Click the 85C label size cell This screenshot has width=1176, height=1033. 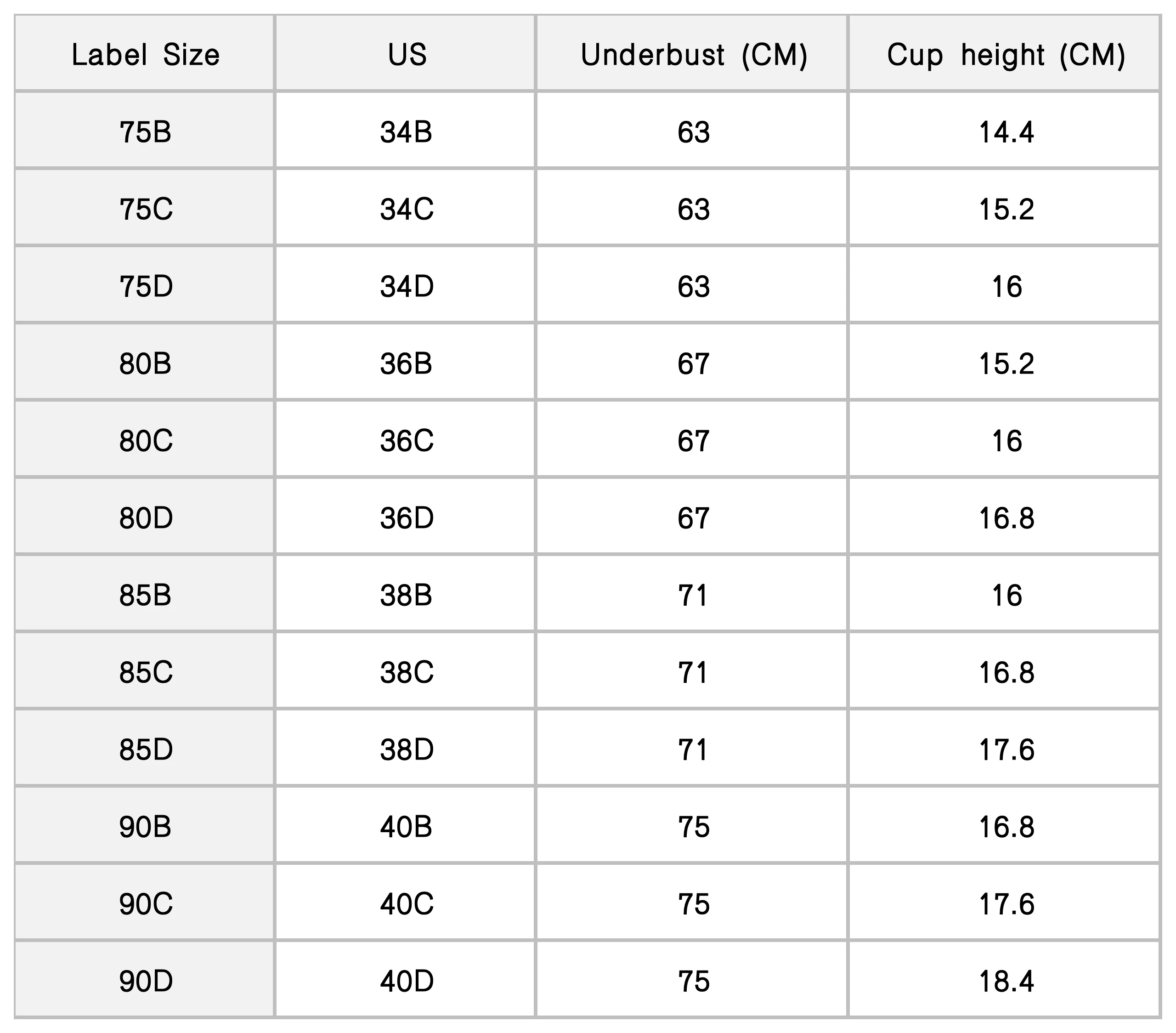pos(145,672)
